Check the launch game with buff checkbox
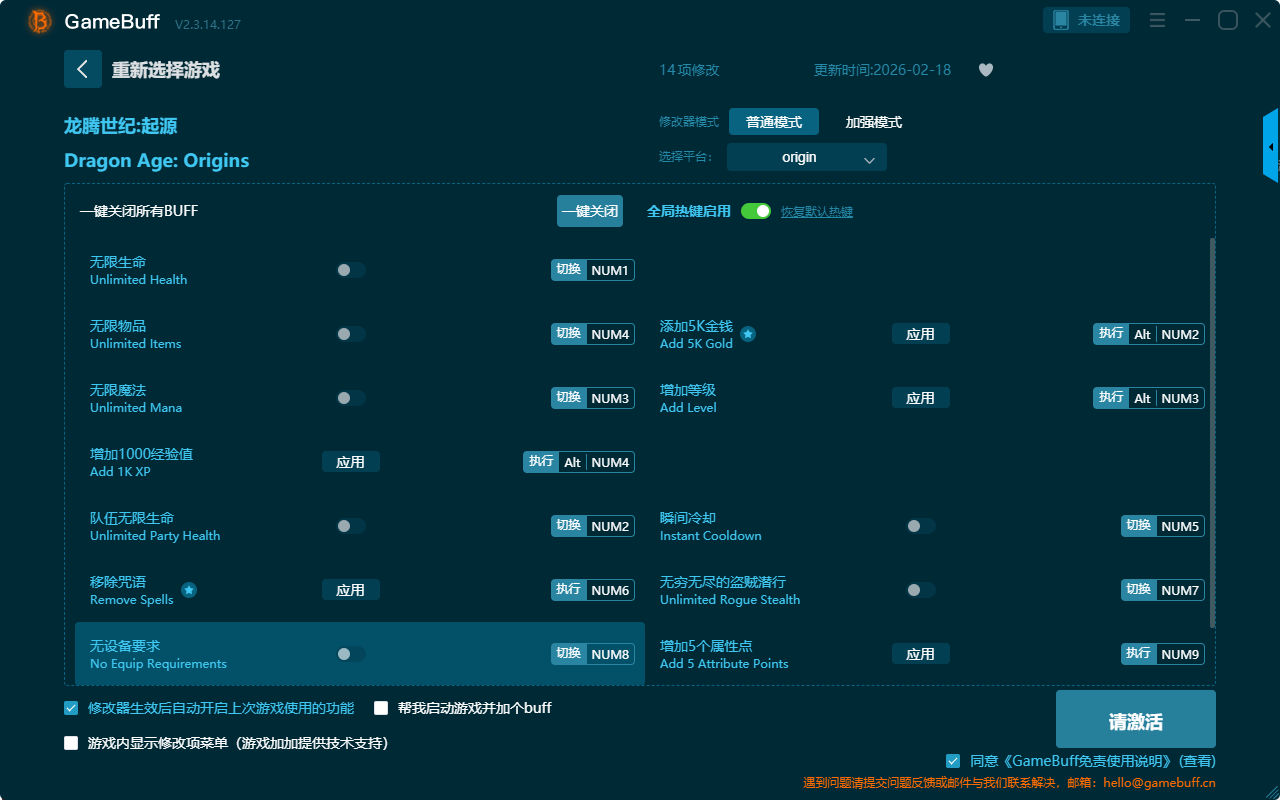The width and height of the screenshot is (1280, 800). 381,708
